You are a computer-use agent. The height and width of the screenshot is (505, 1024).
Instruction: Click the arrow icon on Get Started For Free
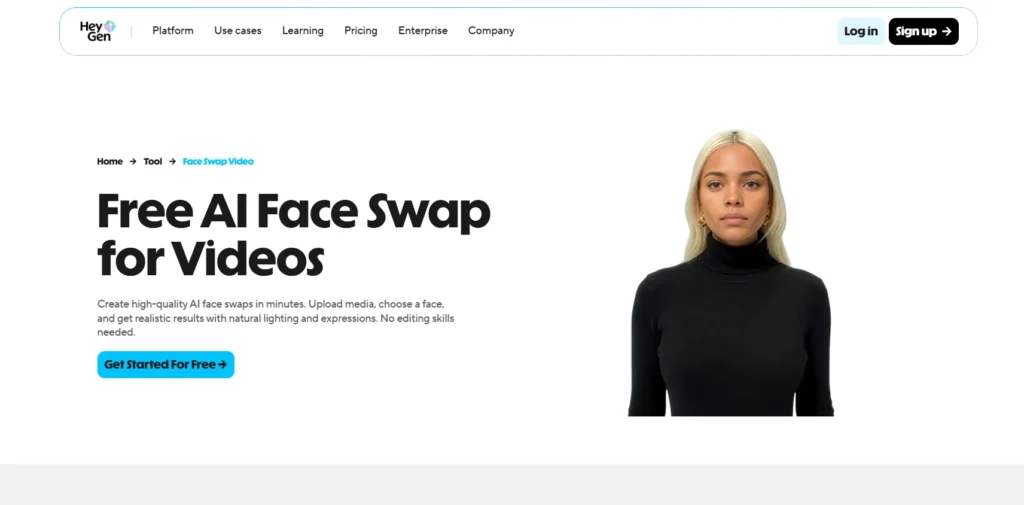(223, 365)
